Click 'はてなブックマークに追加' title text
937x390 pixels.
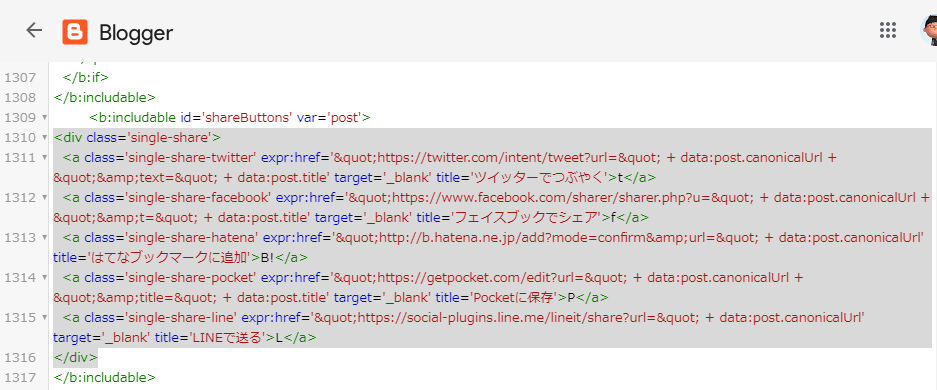170,258
